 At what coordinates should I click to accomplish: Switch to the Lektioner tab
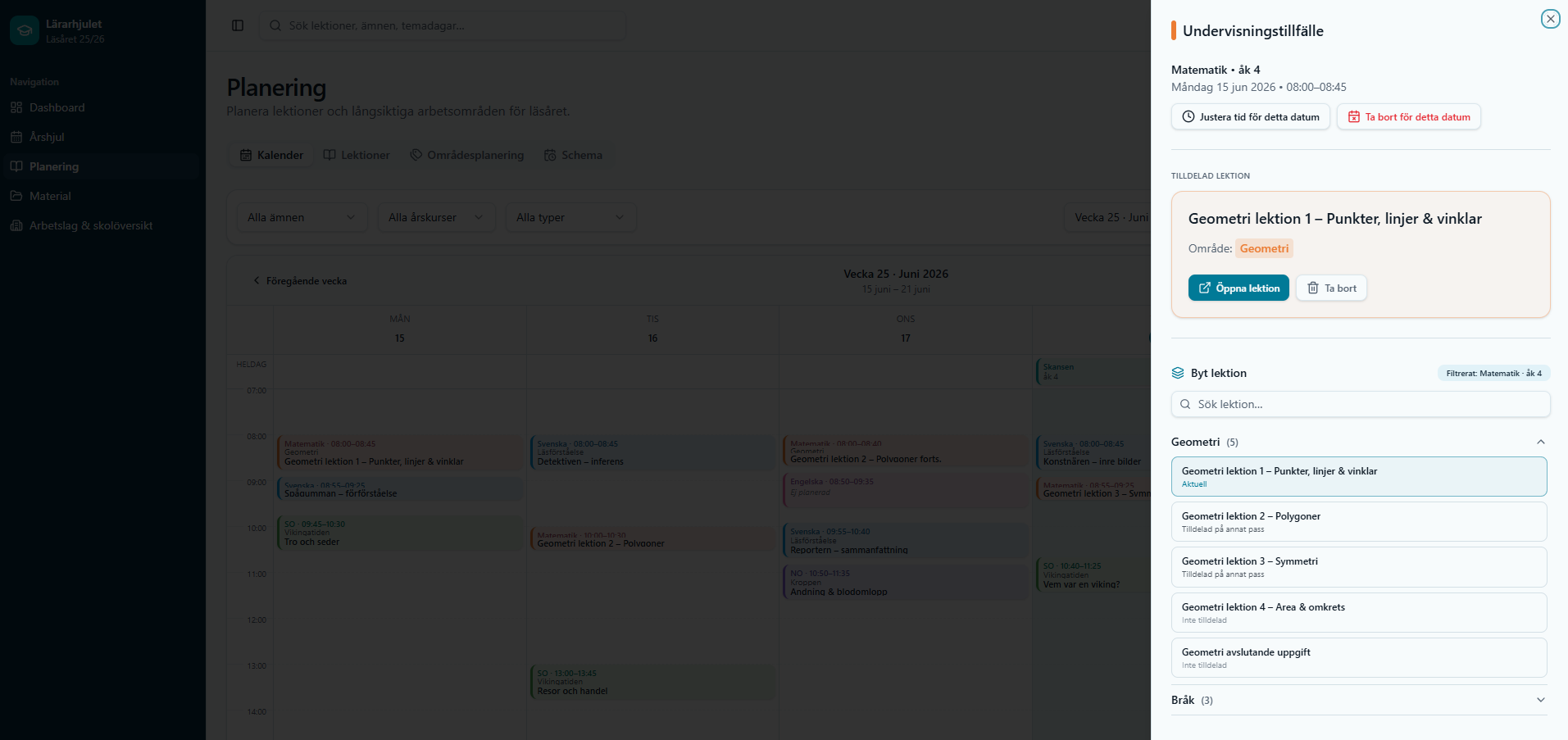coord(357,155)
